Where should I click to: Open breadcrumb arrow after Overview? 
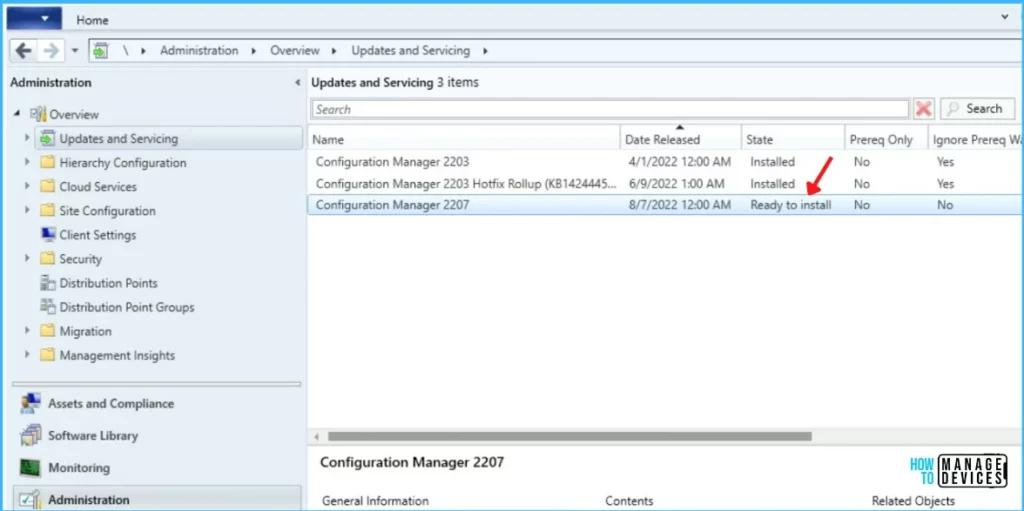(x=335, y=51)
